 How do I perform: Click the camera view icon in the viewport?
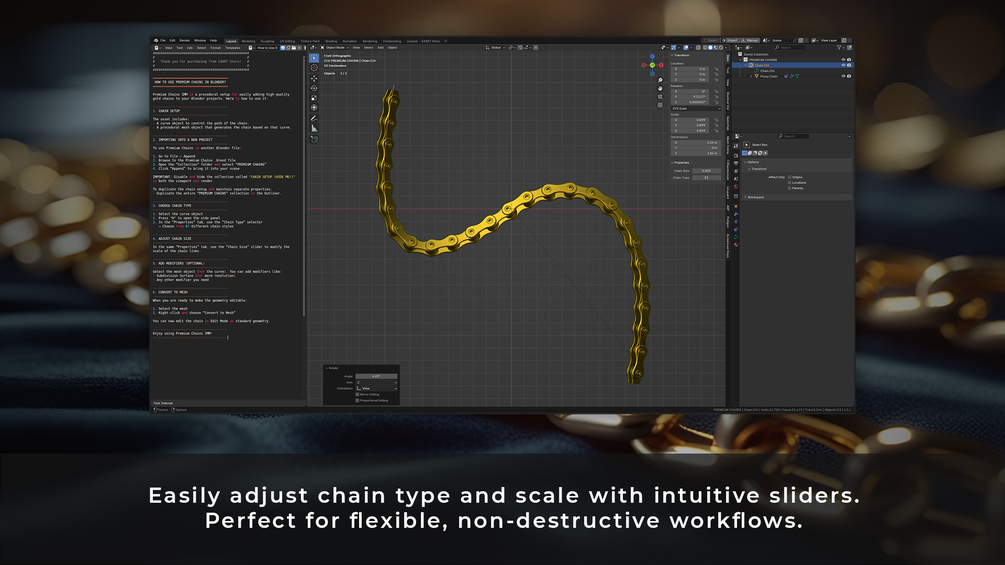point(660,97)
